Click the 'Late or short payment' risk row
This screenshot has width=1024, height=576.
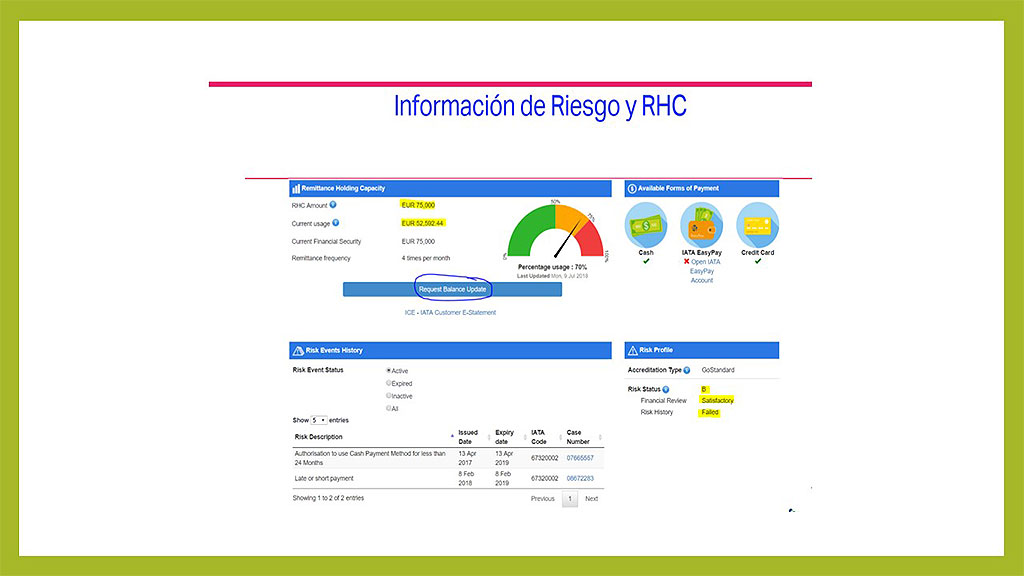click(448, 479)
